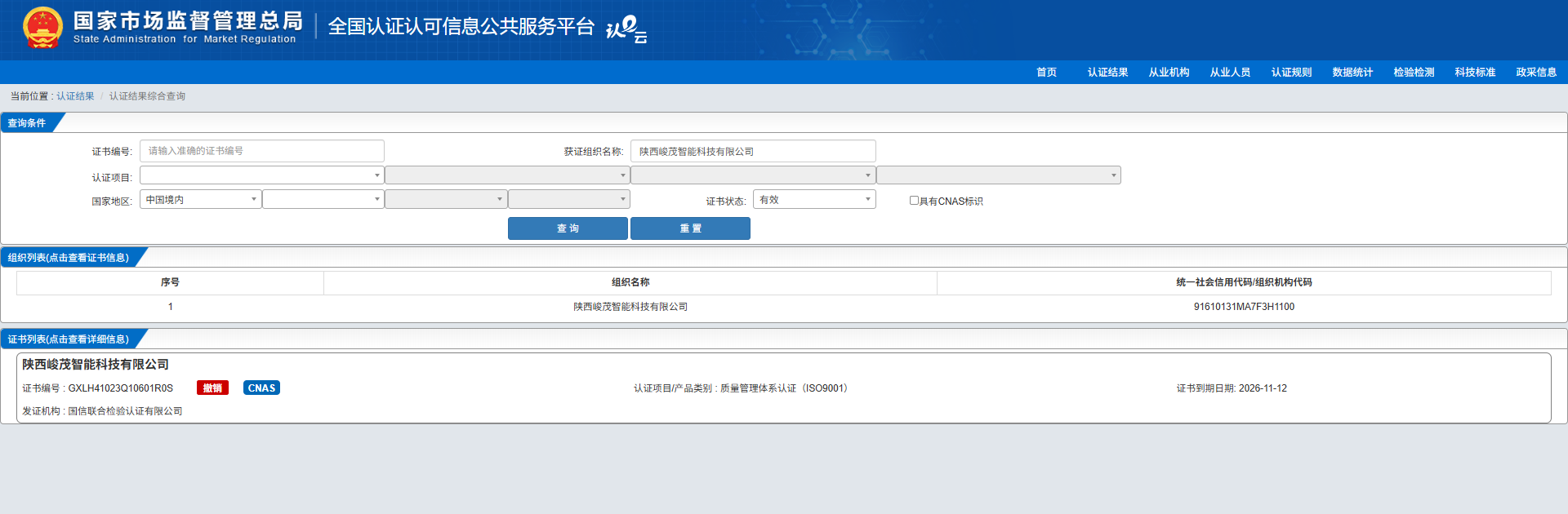
Task: Open the first 认证项目 dropdown
Action: 262,175
